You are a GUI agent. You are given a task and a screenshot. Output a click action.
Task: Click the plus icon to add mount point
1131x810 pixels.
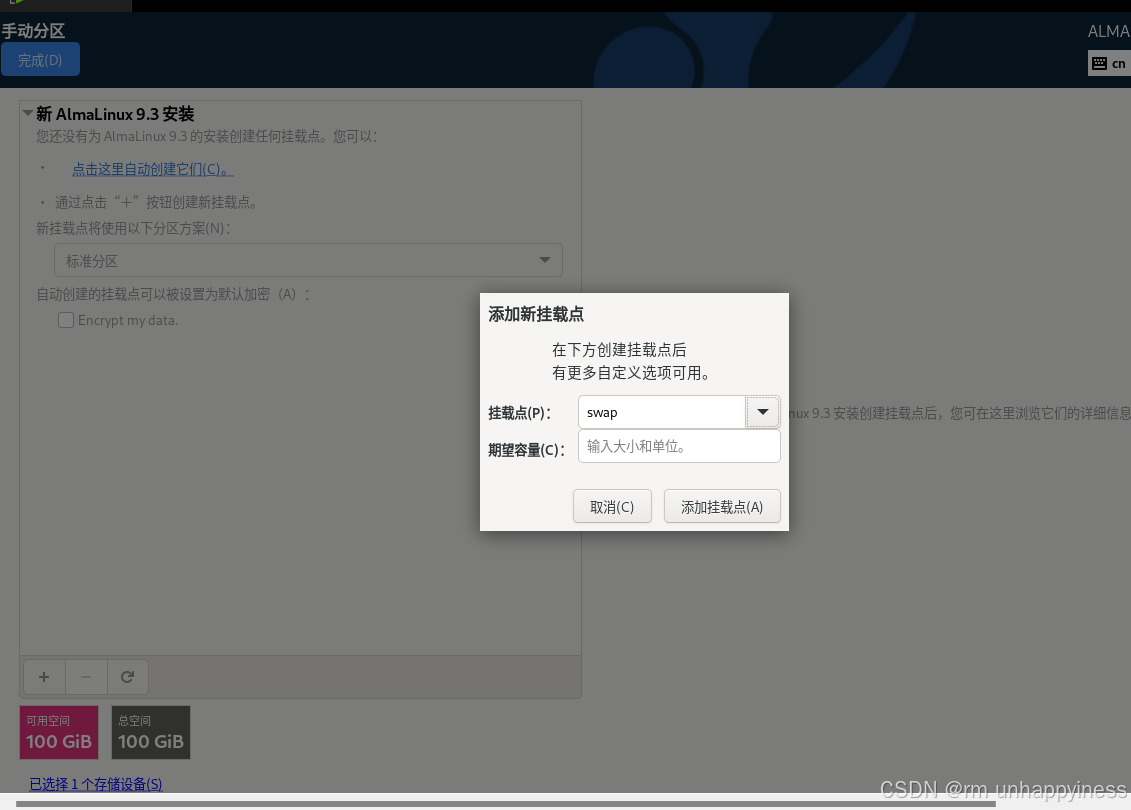point(44,677)
